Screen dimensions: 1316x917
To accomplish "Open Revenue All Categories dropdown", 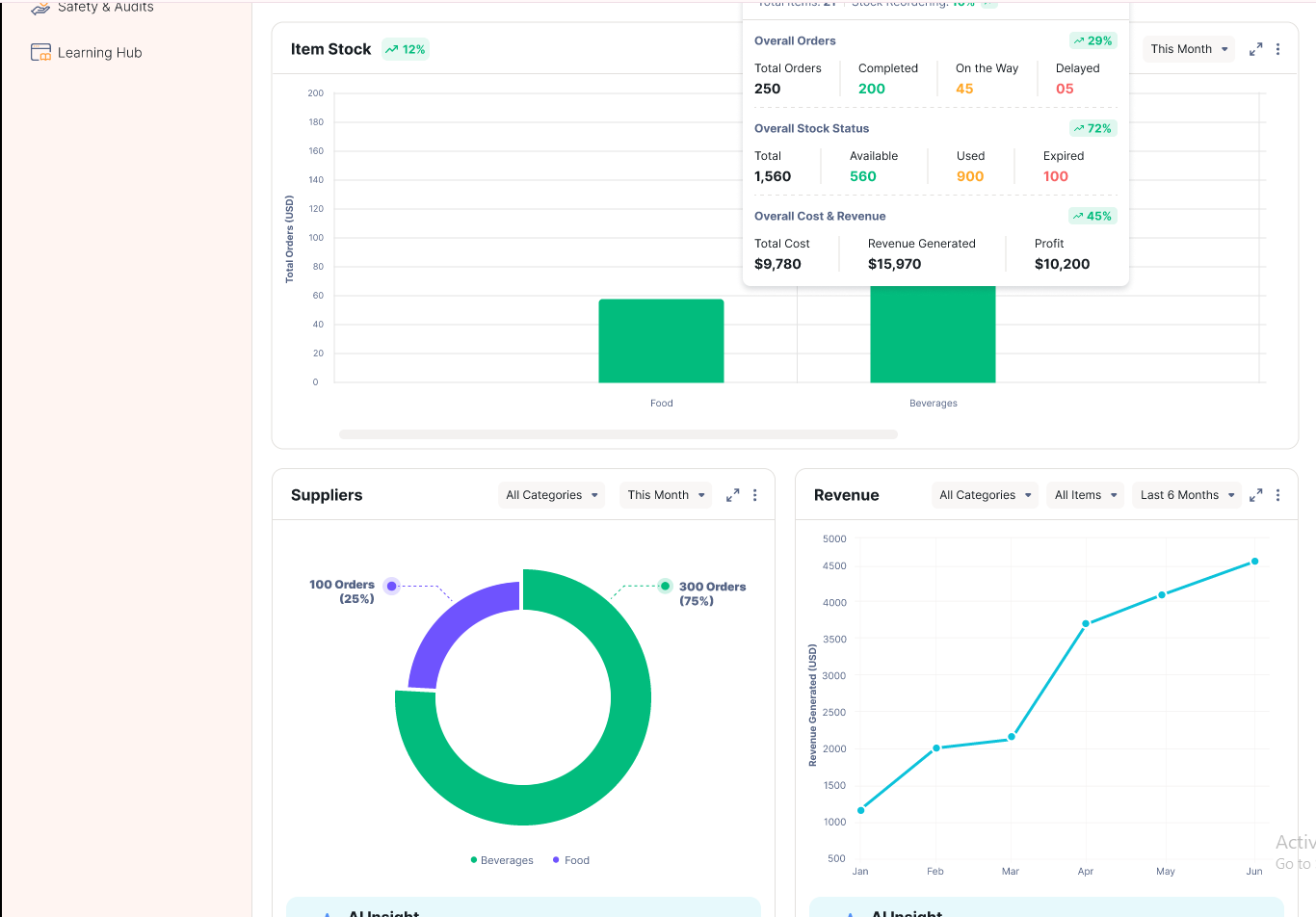I will coord(985,495).
